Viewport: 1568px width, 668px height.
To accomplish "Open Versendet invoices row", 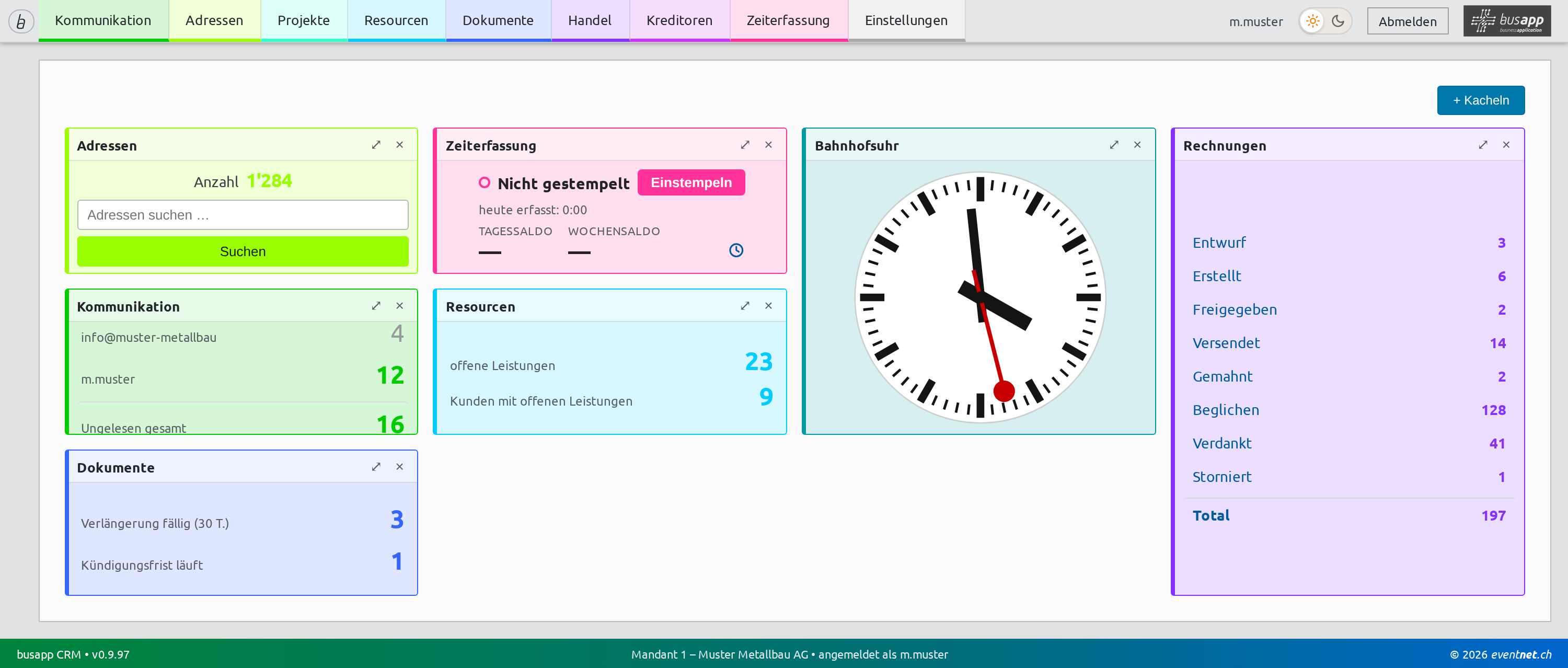I will coord(1348,343).
